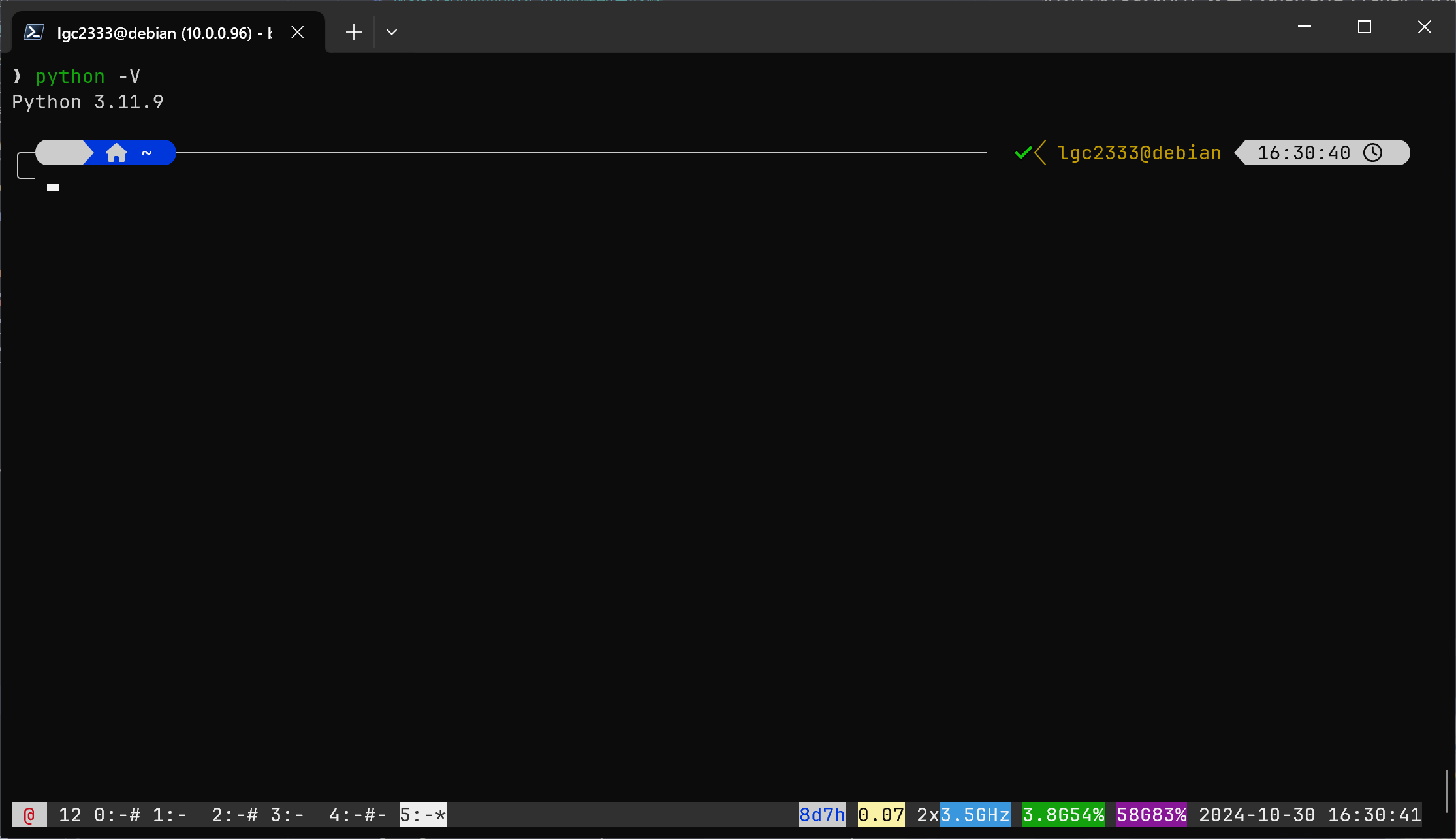Click the blue 3.5GHz CPU segment
The width and height of the screenshot is (1456, 839).
975,815
